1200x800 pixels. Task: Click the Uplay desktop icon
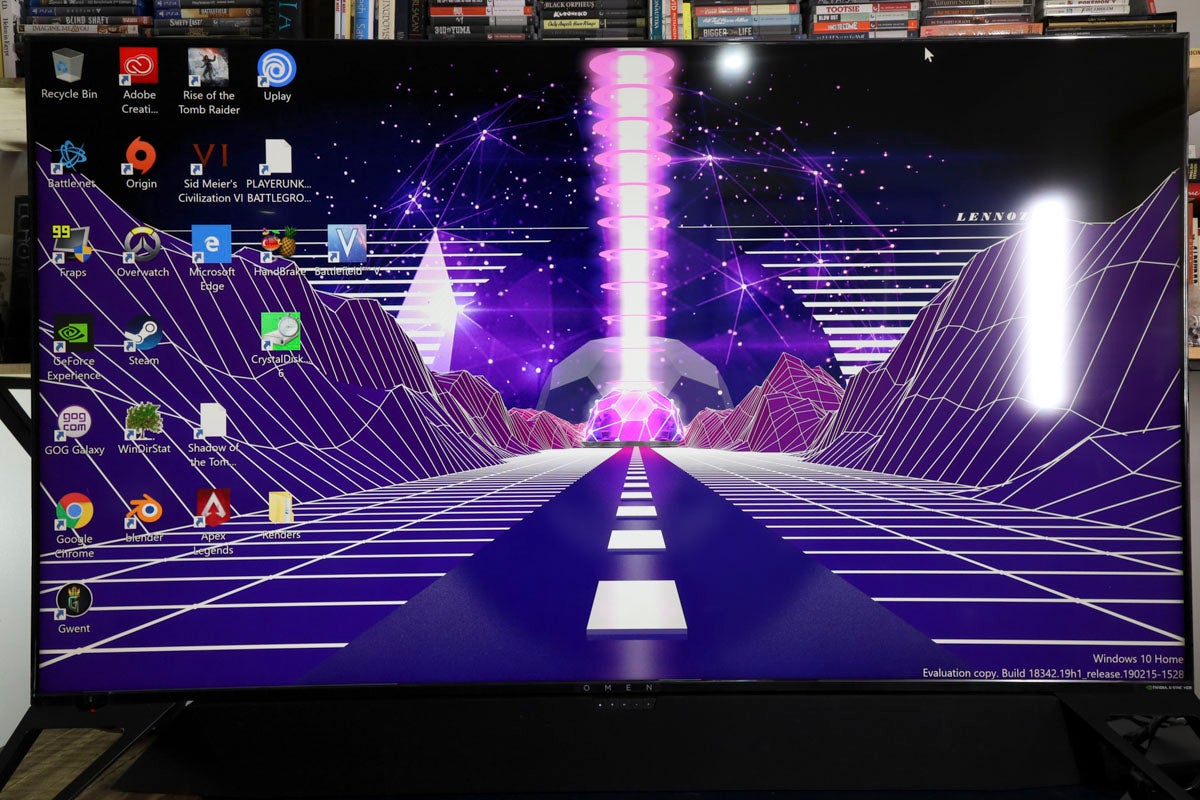(x=277, y=68)
